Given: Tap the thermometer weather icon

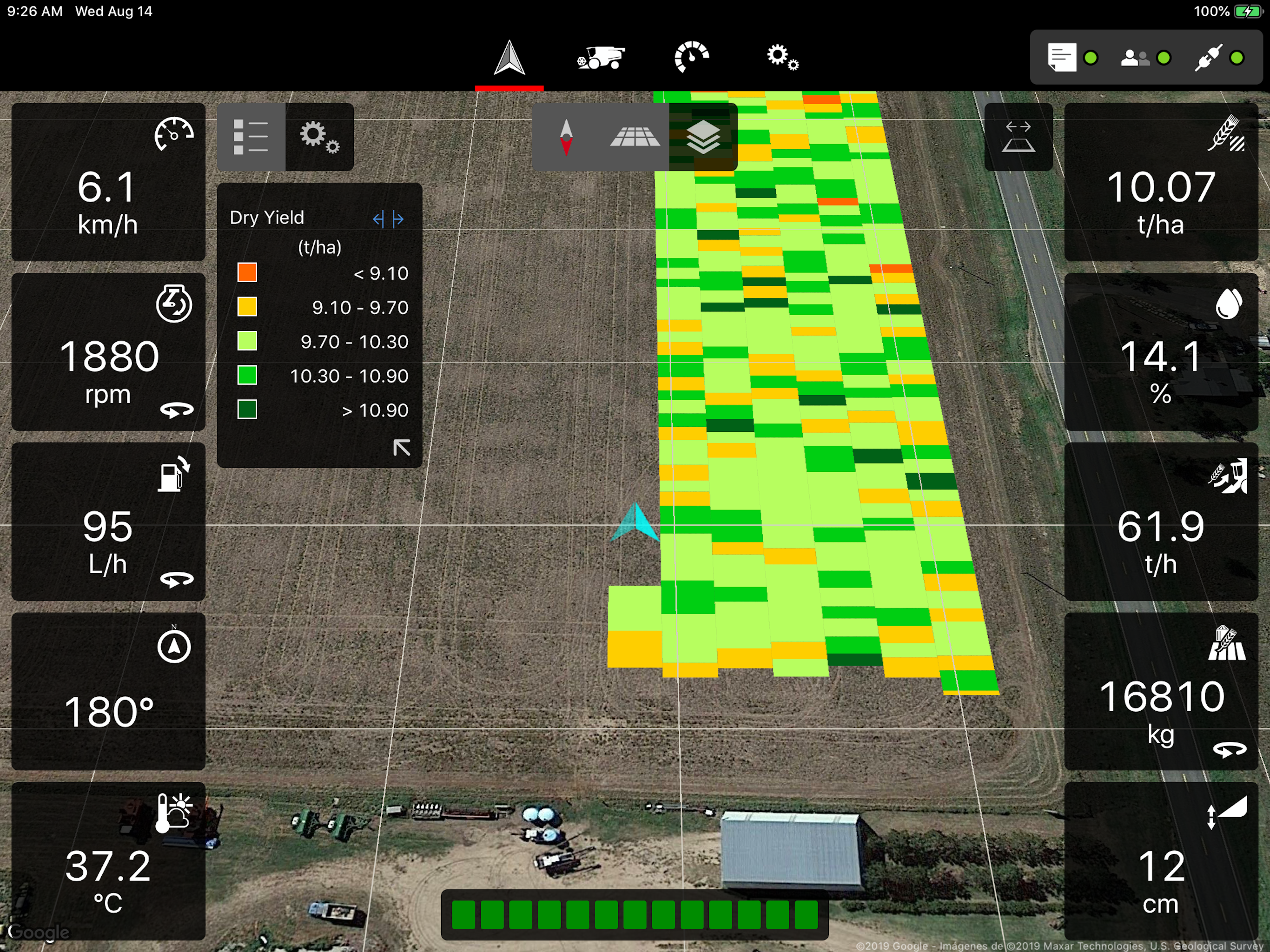Looking at the screenshot, I should (x=174, y=813).
